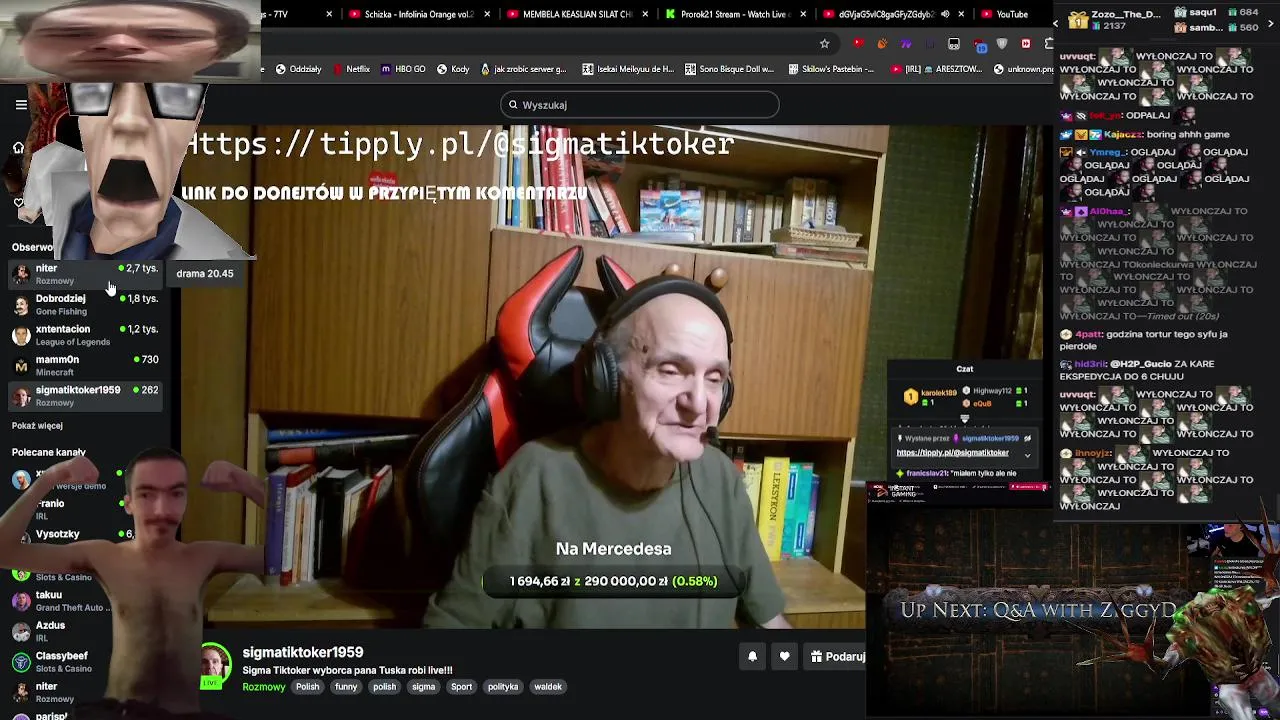Image resolution: width=1280 pixels, height=720 pixels.
Task: Click the Sport tag
Action: pyautogui.click(x=461, y=687)
